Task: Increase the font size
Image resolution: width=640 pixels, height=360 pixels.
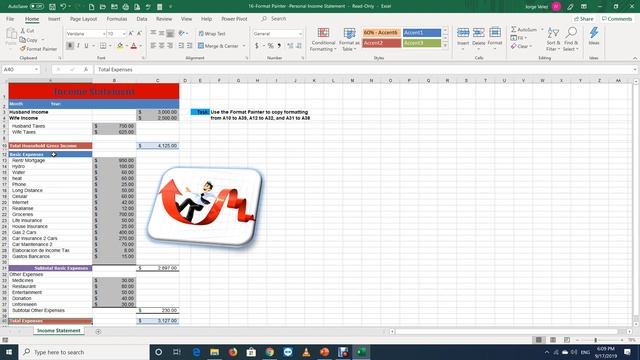Action: click(131, 33)
